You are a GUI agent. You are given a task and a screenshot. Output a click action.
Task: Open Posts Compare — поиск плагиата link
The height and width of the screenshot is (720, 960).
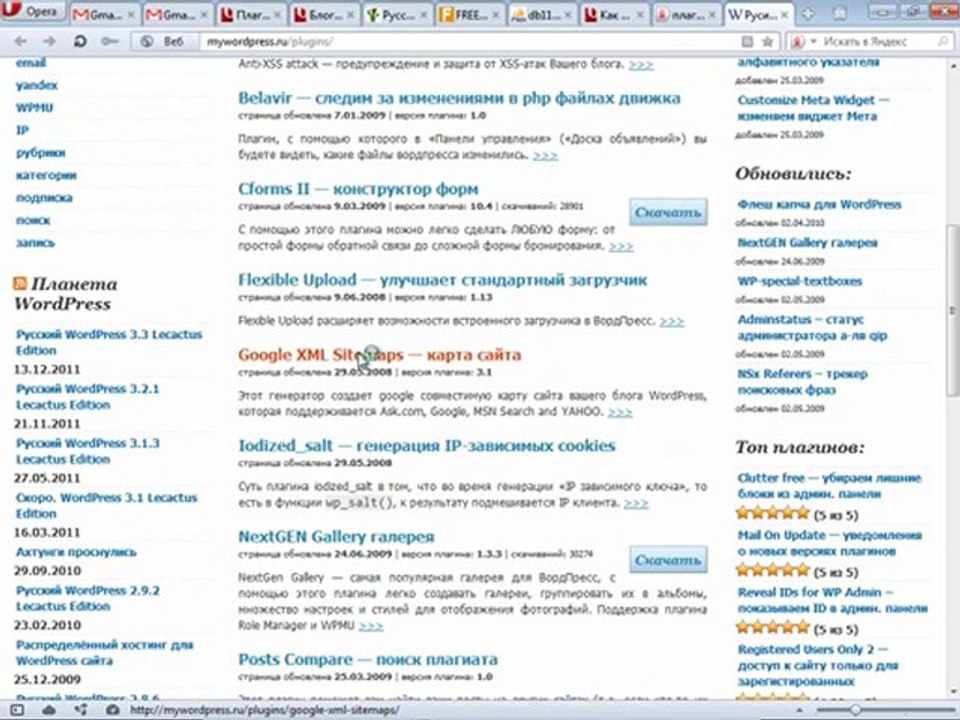click(x=368, y=659)
